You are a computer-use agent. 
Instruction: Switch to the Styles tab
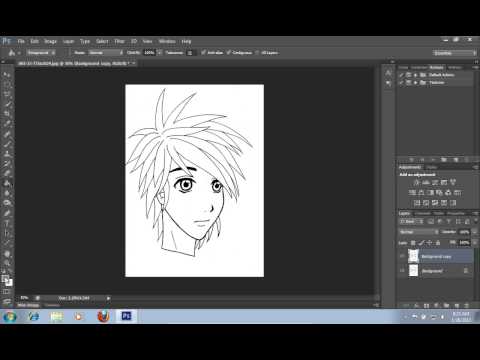click(x=432, y=167)
